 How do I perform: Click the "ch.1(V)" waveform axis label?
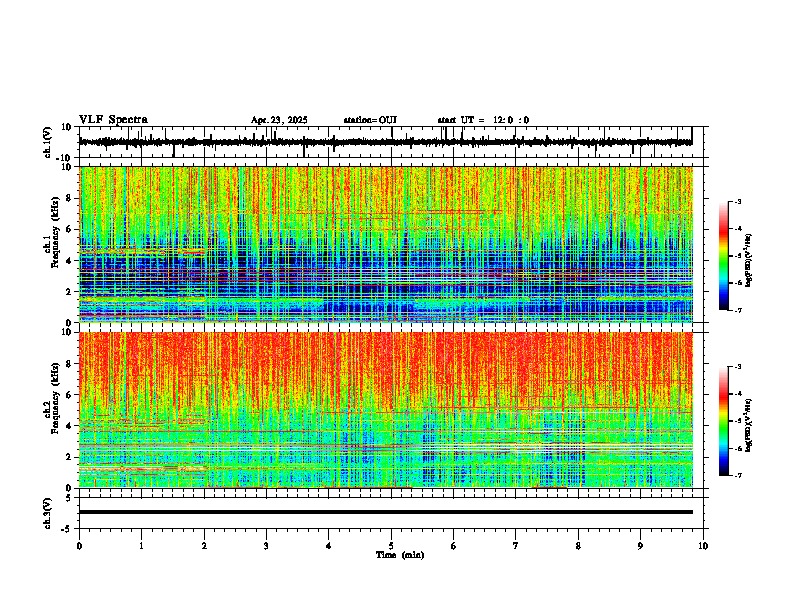pyautogui.click(x=48, y=142)
